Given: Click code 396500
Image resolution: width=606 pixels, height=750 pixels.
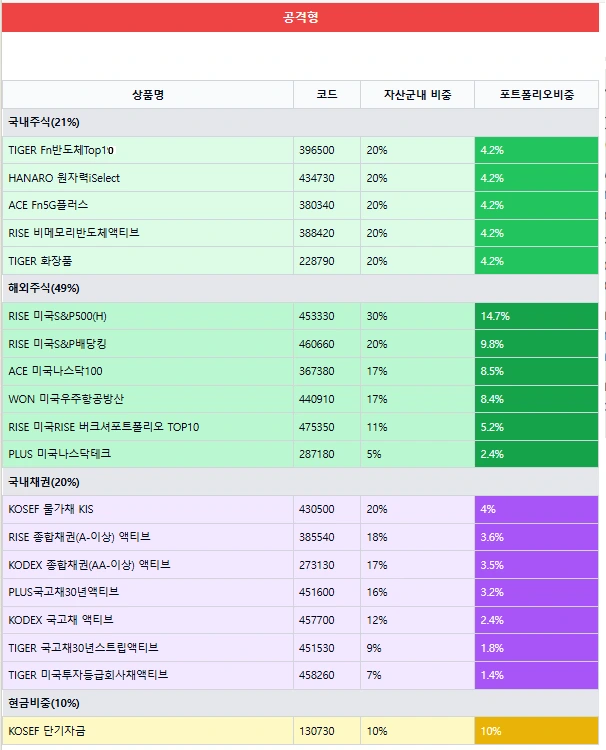Looking at the screenshot, I should (x=317, y=150).
